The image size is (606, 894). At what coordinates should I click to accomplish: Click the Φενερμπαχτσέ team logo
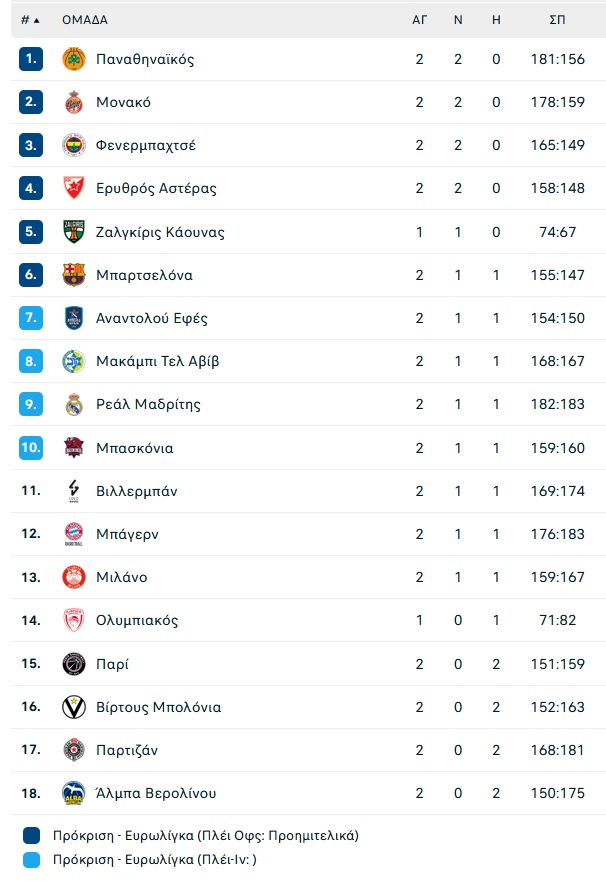click(x=74, y=145)
